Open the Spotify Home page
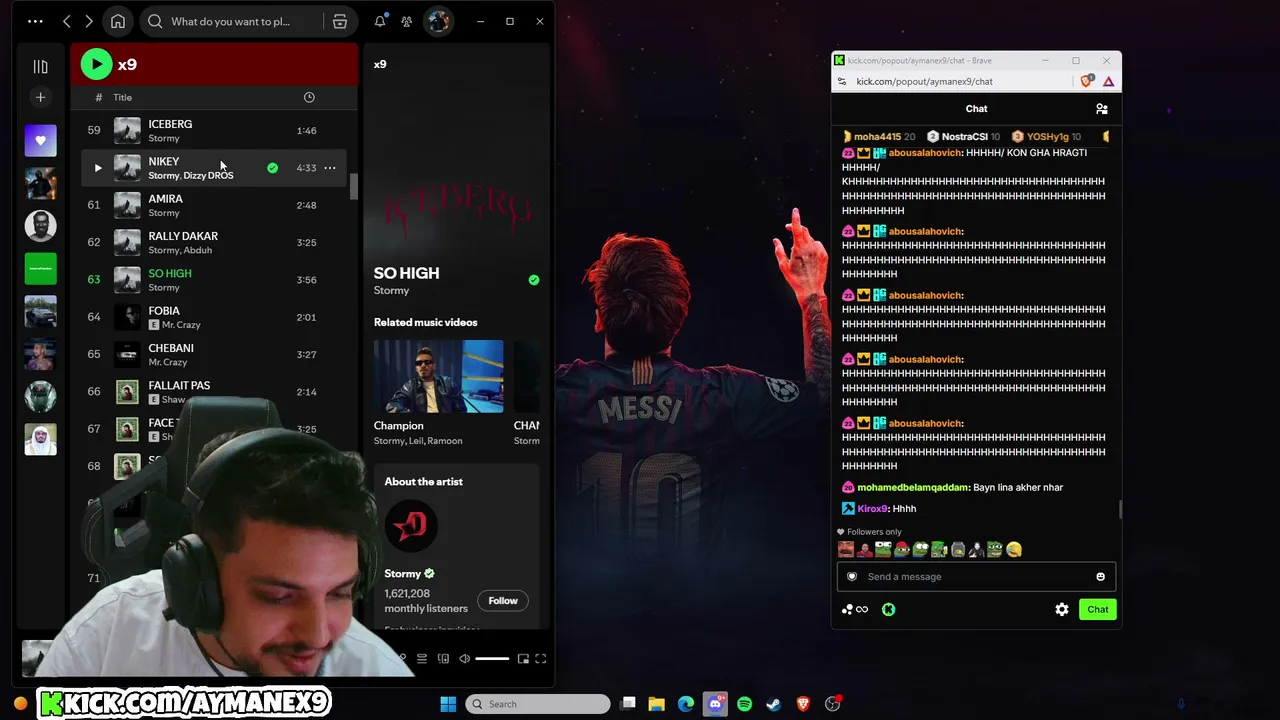1280x720 pixels. (118, 21)
